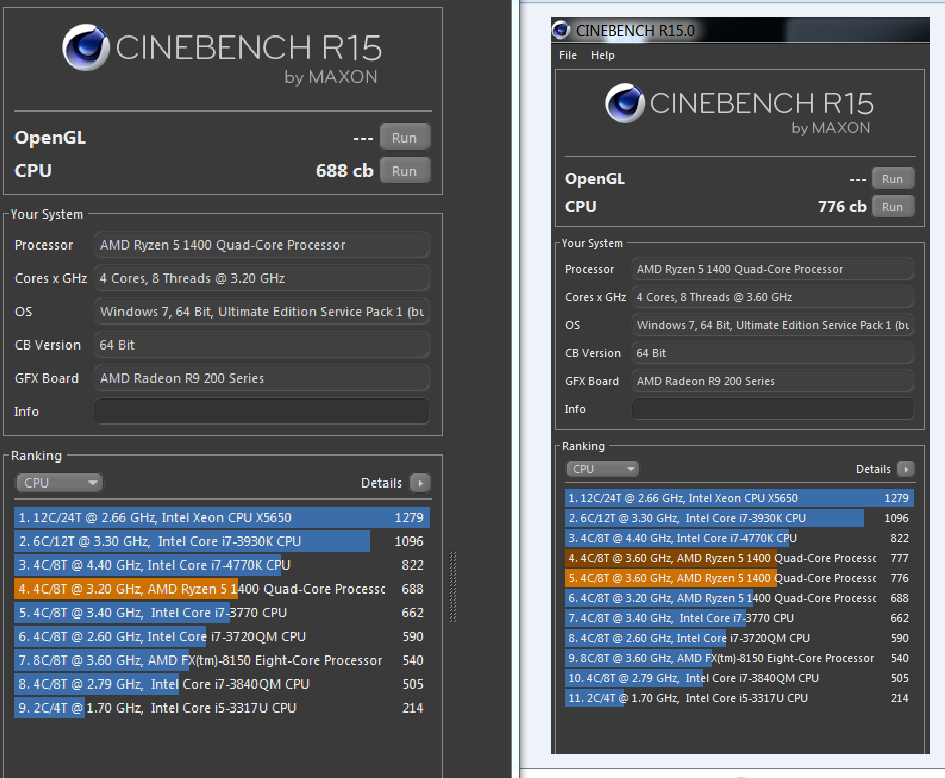Image resolution: width=945 pixels, height=778 pixels.
Task: Click OS field in left window
Action: pos(262,312)
